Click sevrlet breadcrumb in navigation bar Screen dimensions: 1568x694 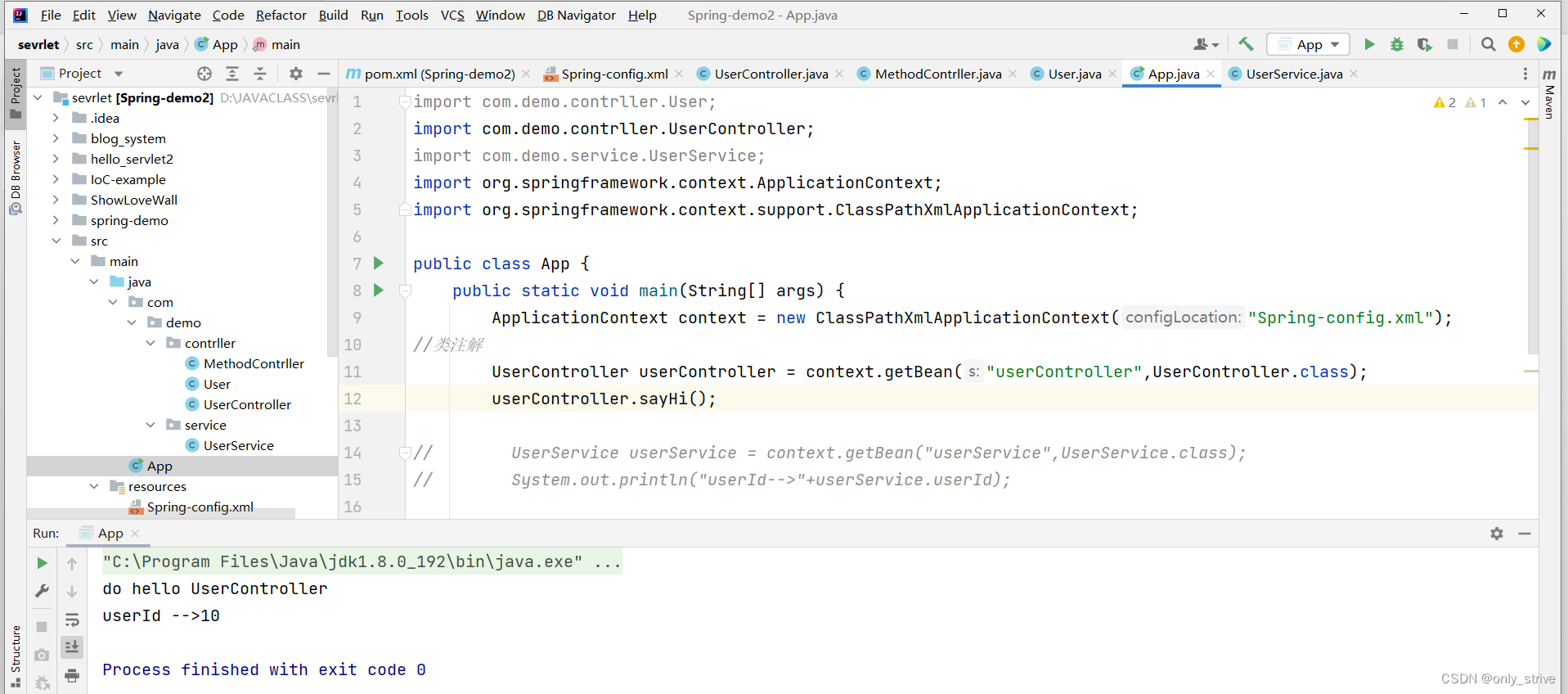[x=38, y=44]
